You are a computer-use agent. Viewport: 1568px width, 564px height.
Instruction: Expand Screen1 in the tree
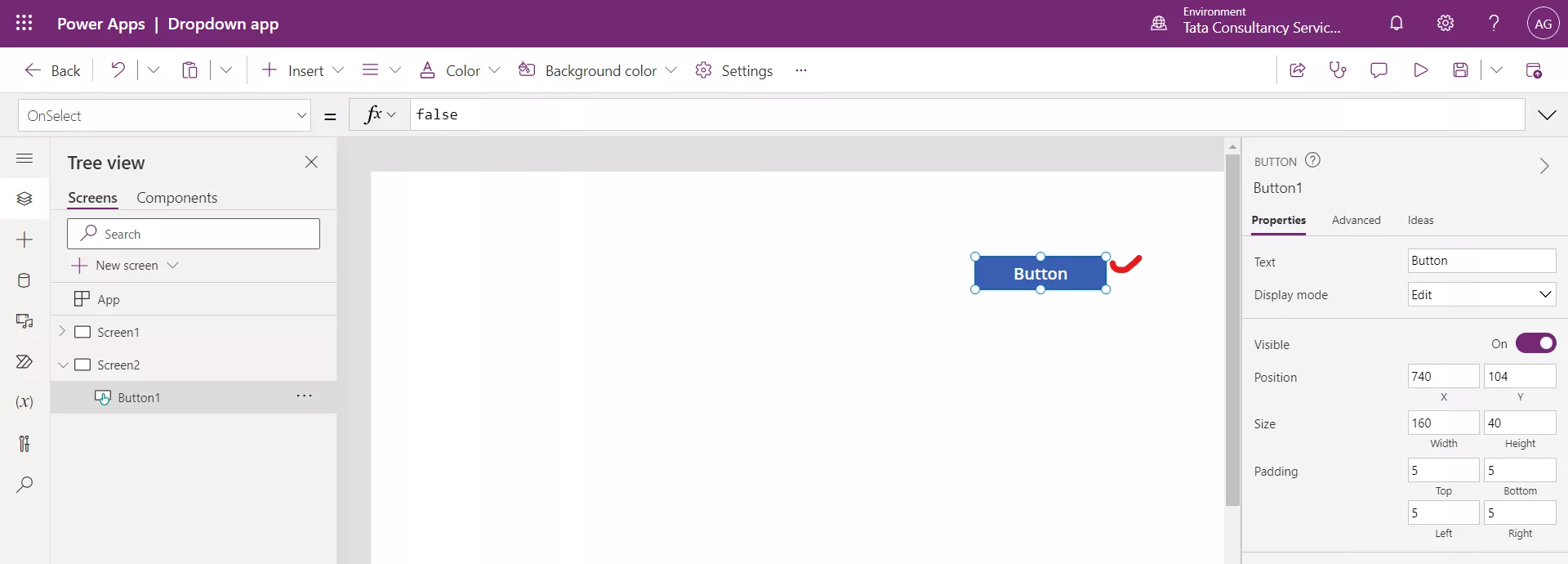tap(62, 331)
